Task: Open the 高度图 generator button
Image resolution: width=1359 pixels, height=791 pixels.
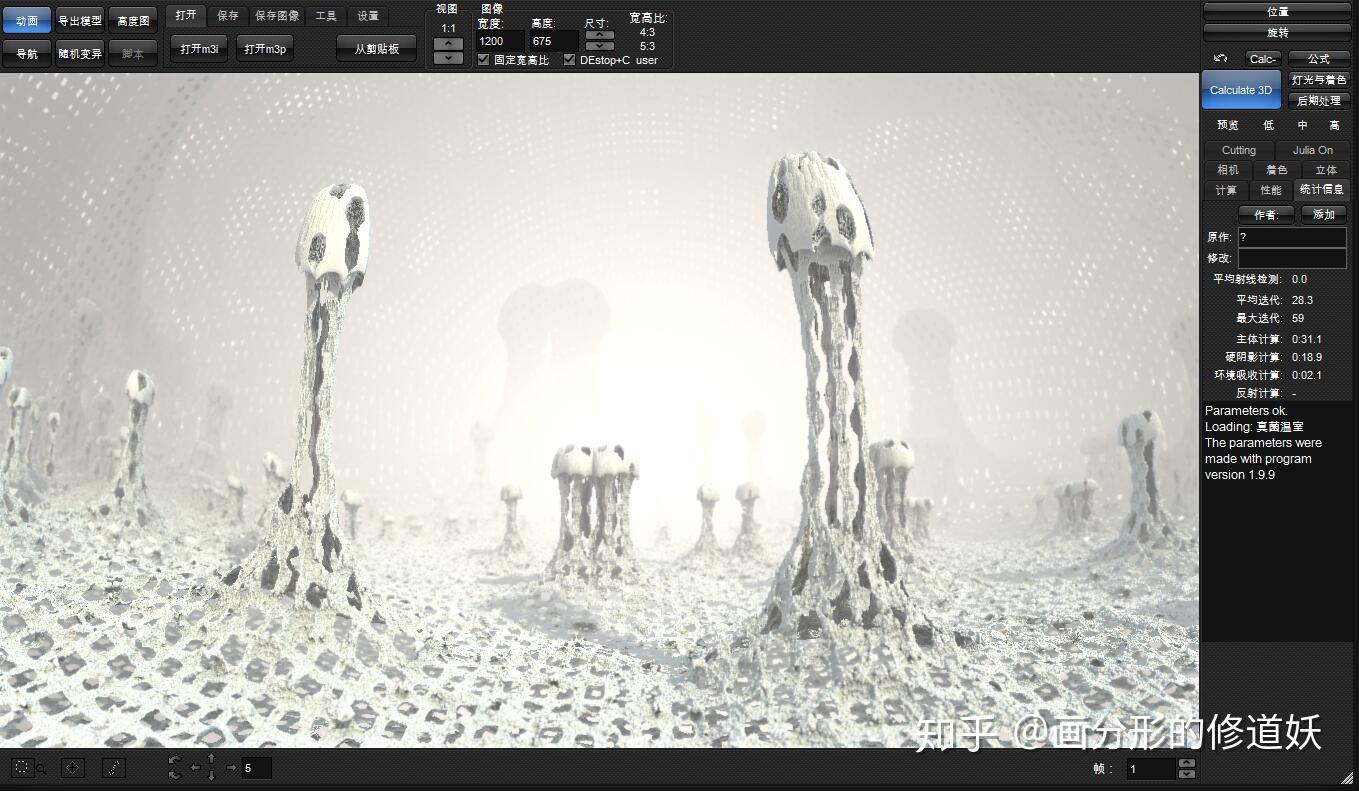Action: 133,21
